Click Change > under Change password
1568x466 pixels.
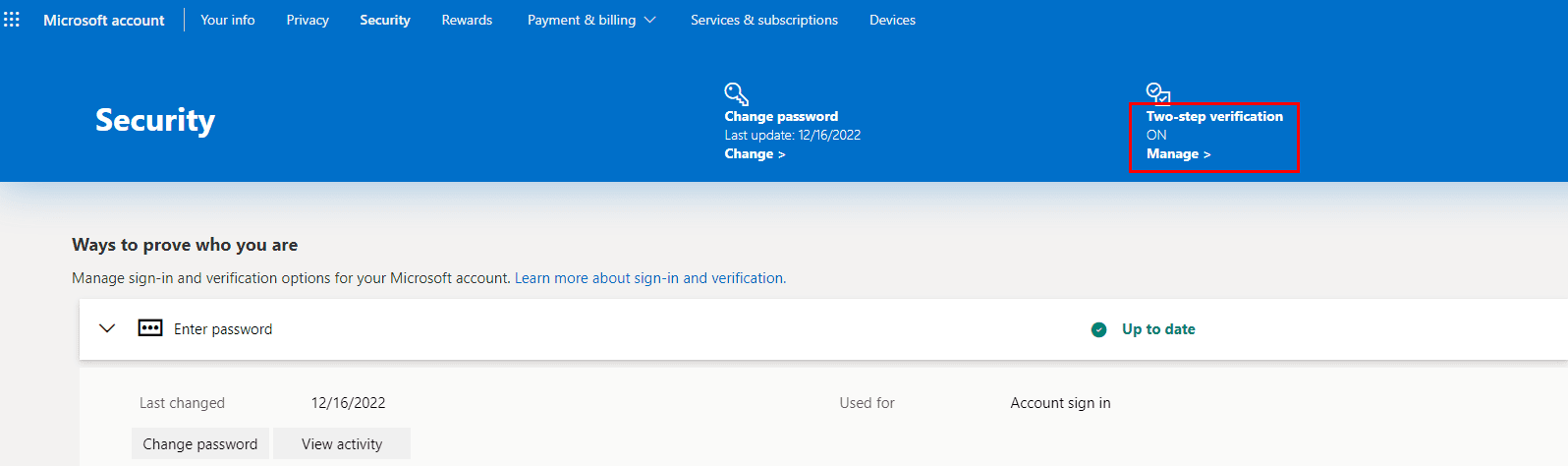755,153
